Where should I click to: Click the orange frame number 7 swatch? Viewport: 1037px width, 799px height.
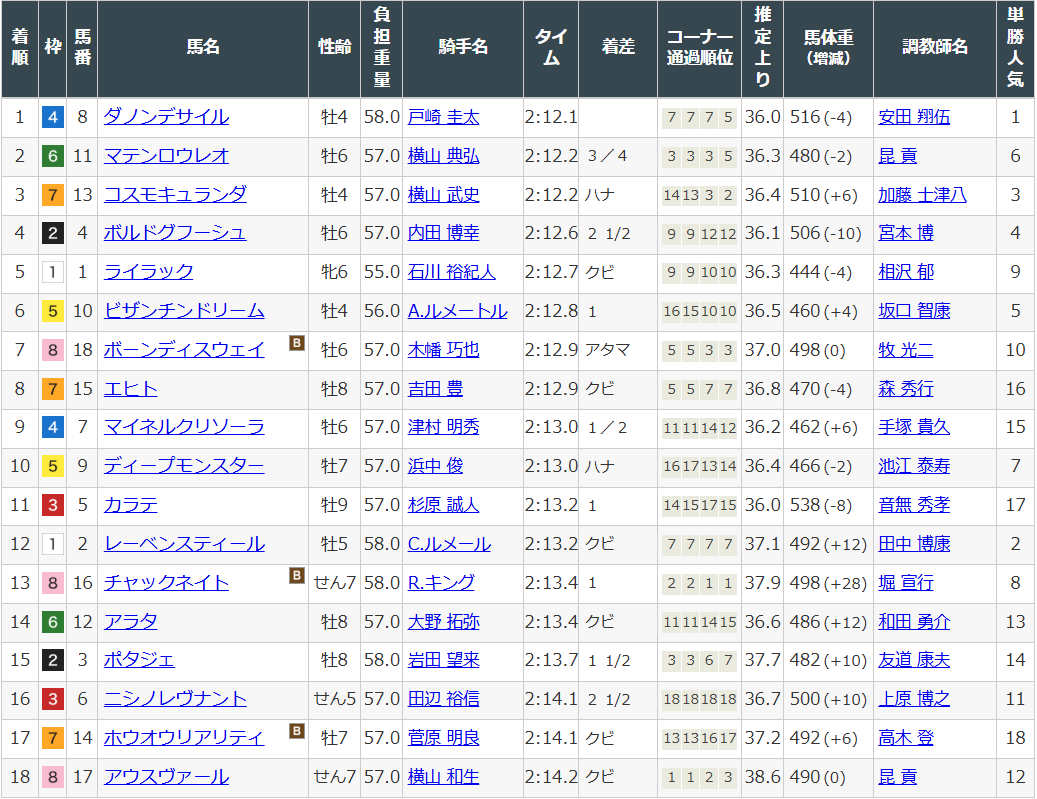(52, 195)
